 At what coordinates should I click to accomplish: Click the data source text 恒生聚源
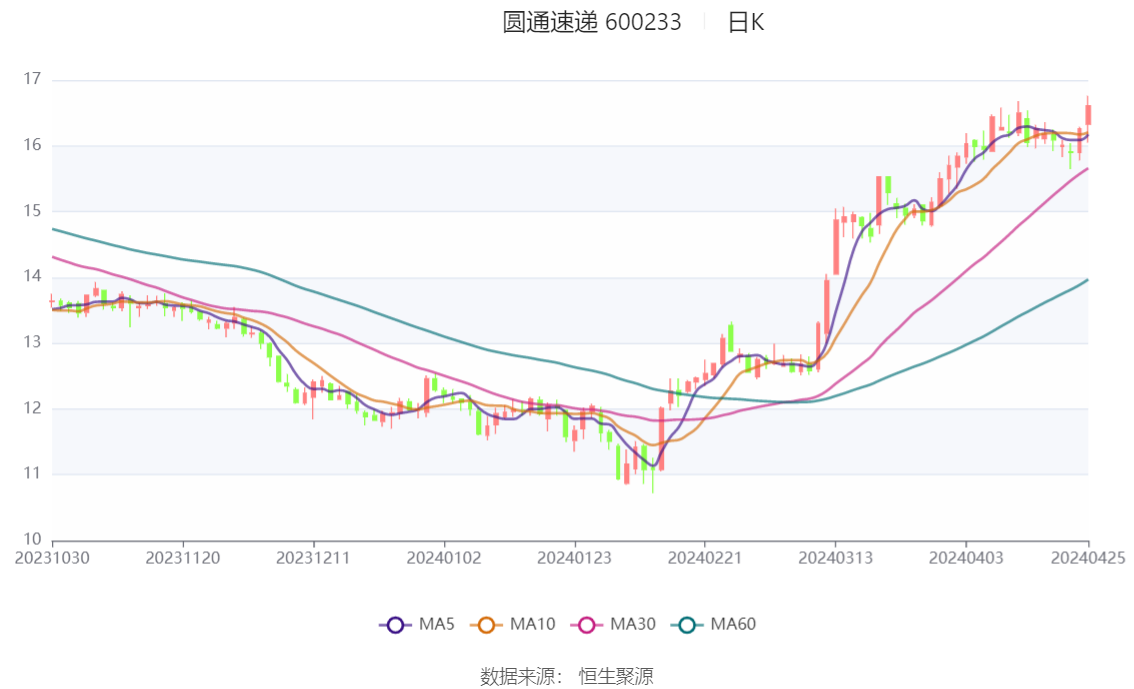tap(616, 677)
